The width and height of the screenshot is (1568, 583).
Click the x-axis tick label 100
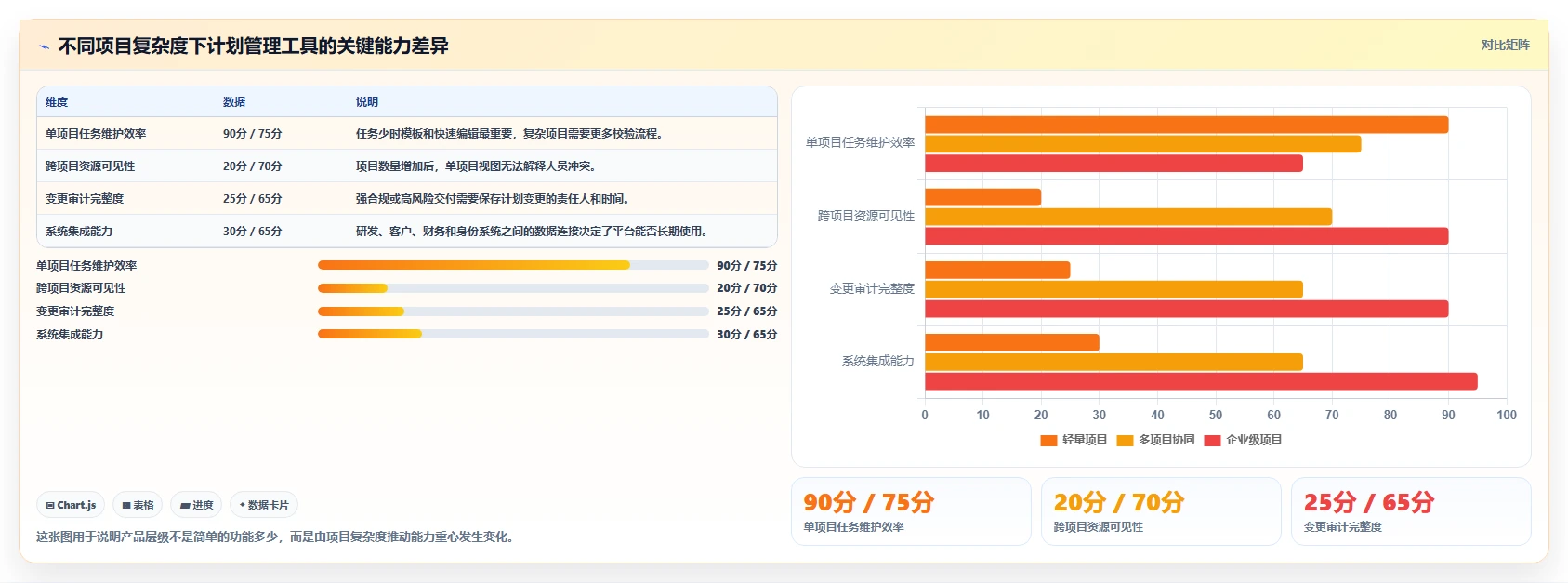pos(1507,416)
